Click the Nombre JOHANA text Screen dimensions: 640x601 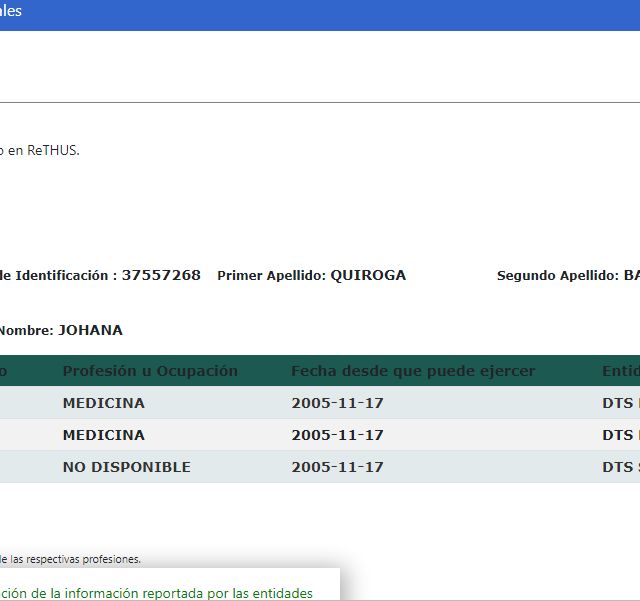pyautogui.click(x=60, y=330)
